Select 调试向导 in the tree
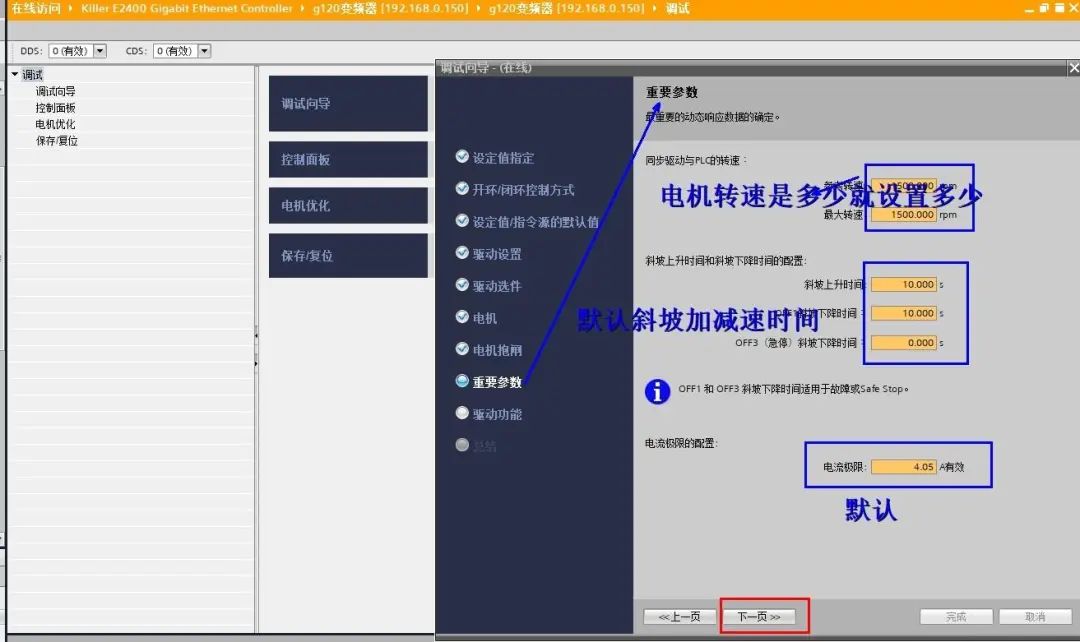This screenshot has width=1080, height=642. pyautogui.click(x=56, y=91)
